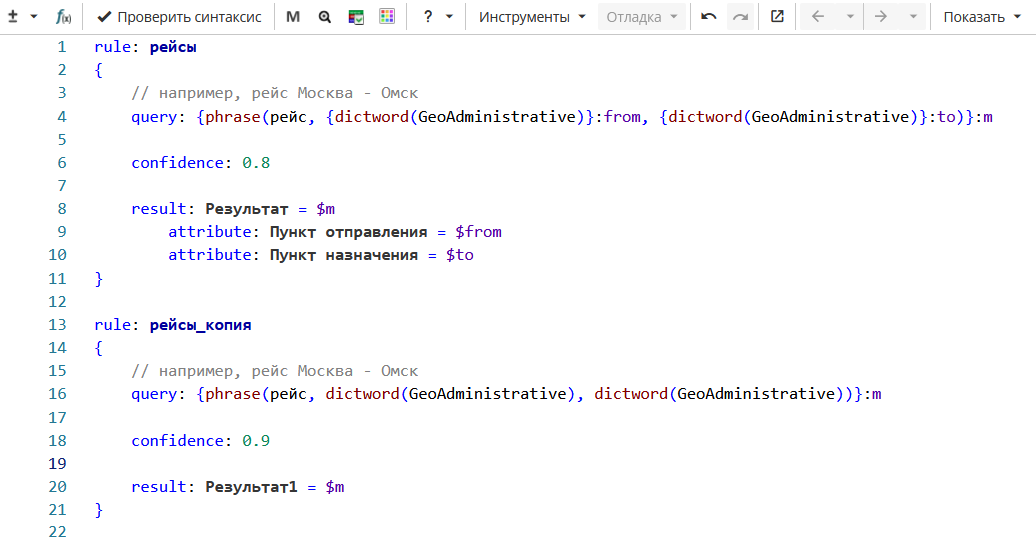The image size is (1036, 548).
Task: Click the word phrase on line 16
Action: (x=233, y=394)
